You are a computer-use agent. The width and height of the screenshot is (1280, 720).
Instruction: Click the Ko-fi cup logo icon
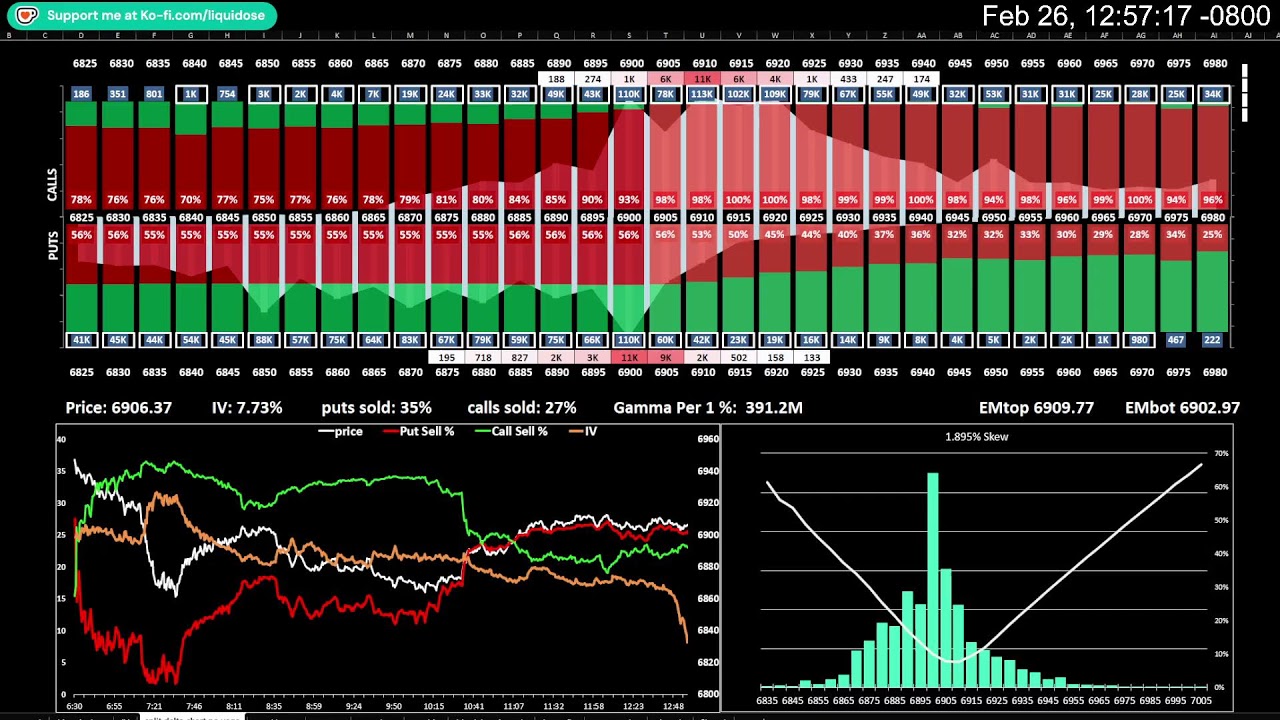pos(27,16)
